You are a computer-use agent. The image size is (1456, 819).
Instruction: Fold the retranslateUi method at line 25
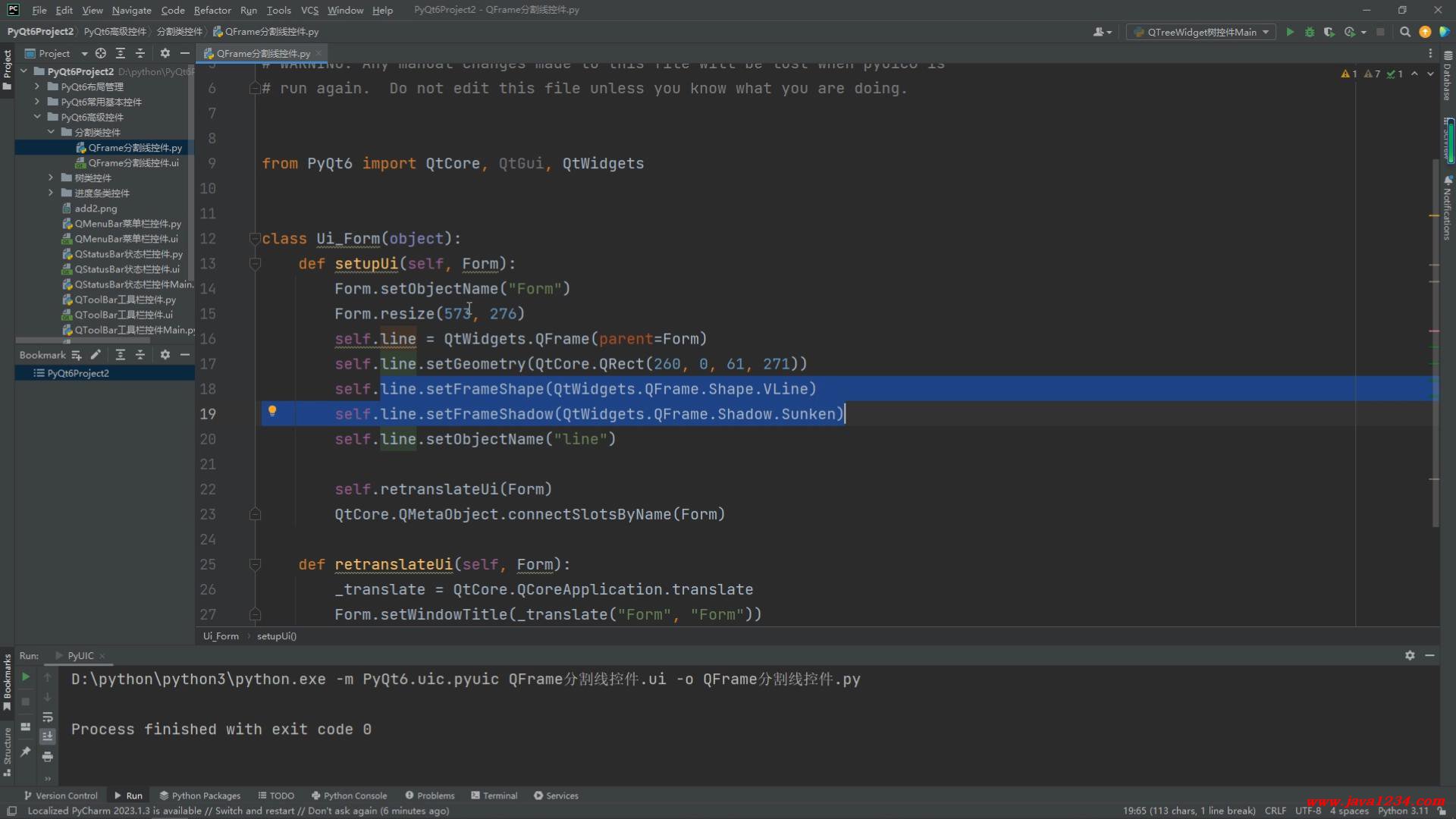pyautogui.click(x=256, y=564)
